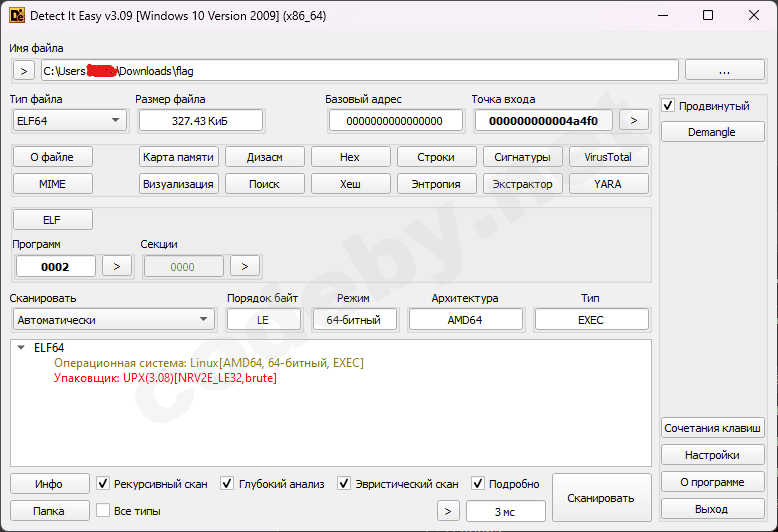Image resolution: width=778 pixels, height=532 pixels.
Task: Toggle the Продвинутый checkbox
Action: click(668, 106)
